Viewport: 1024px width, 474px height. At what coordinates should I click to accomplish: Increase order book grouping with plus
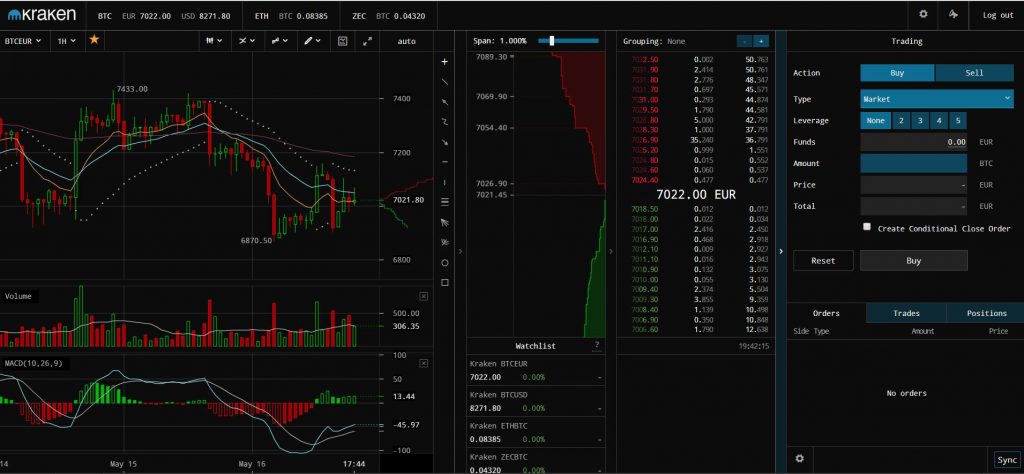(x=760, y=41)
